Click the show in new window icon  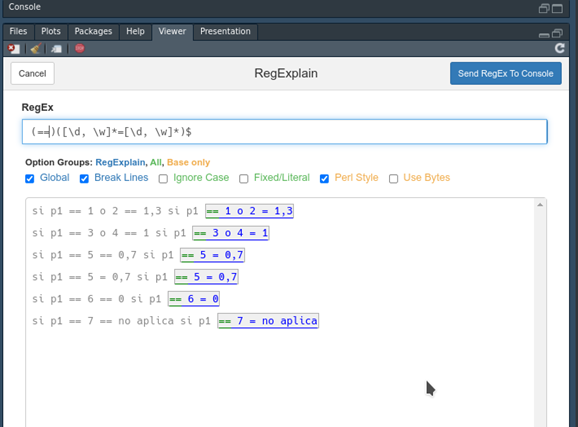[x=56, y=49]
